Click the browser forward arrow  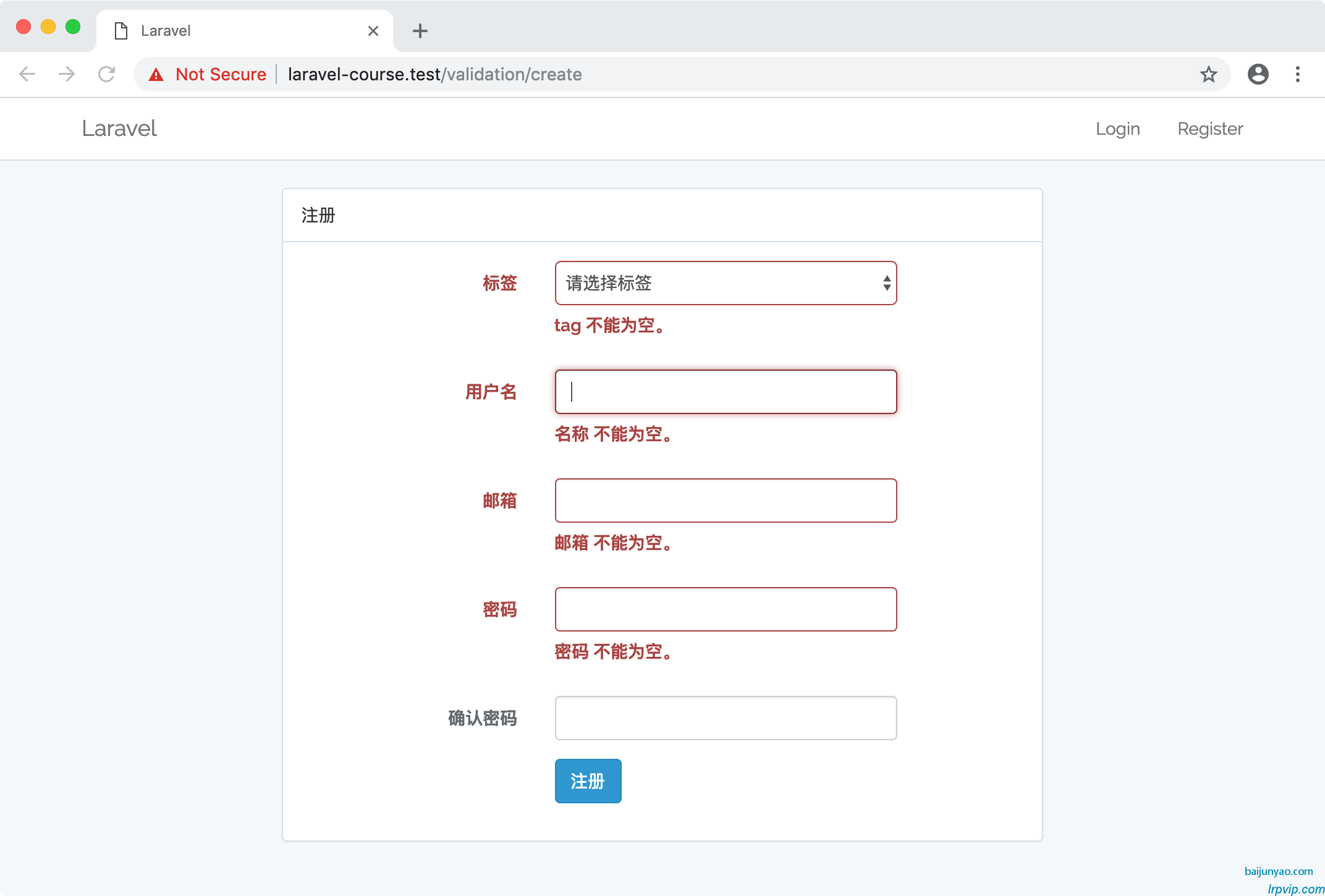67,74
